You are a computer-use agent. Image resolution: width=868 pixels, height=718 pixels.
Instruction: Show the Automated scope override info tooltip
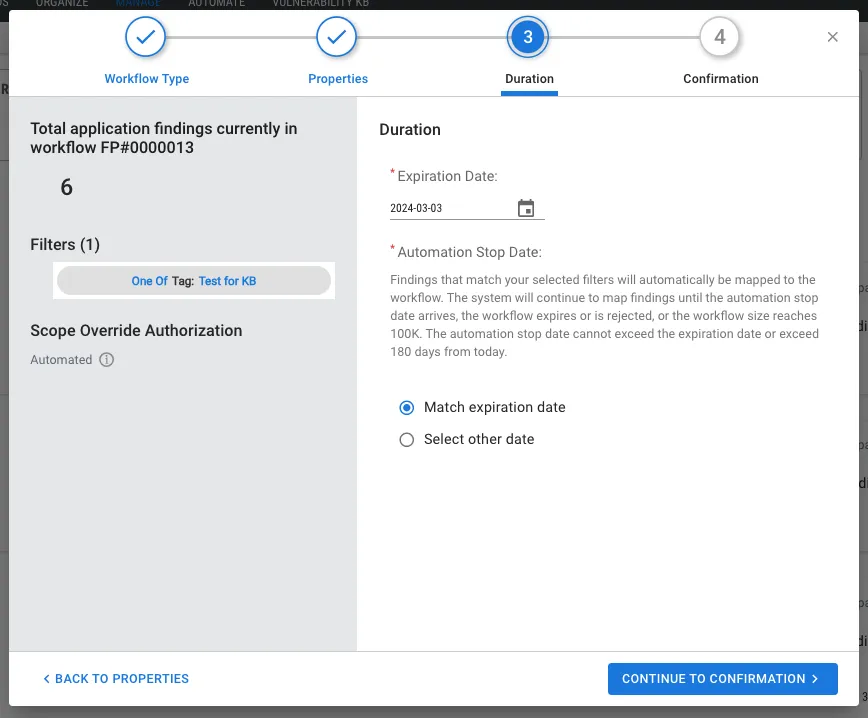pos(106,360)
